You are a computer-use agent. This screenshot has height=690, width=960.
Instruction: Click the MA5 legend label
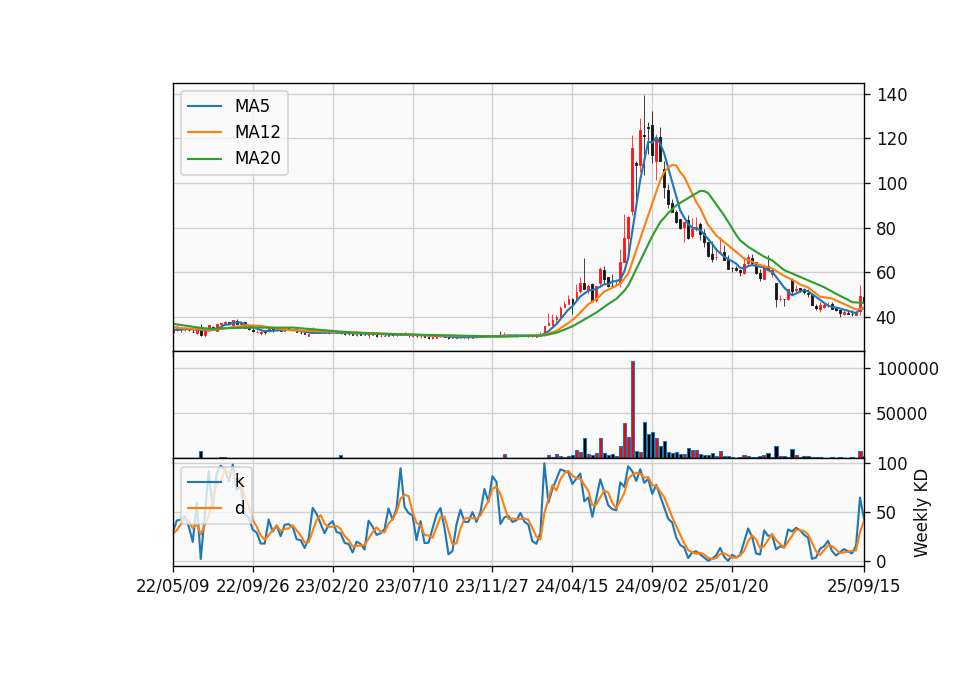252,106
